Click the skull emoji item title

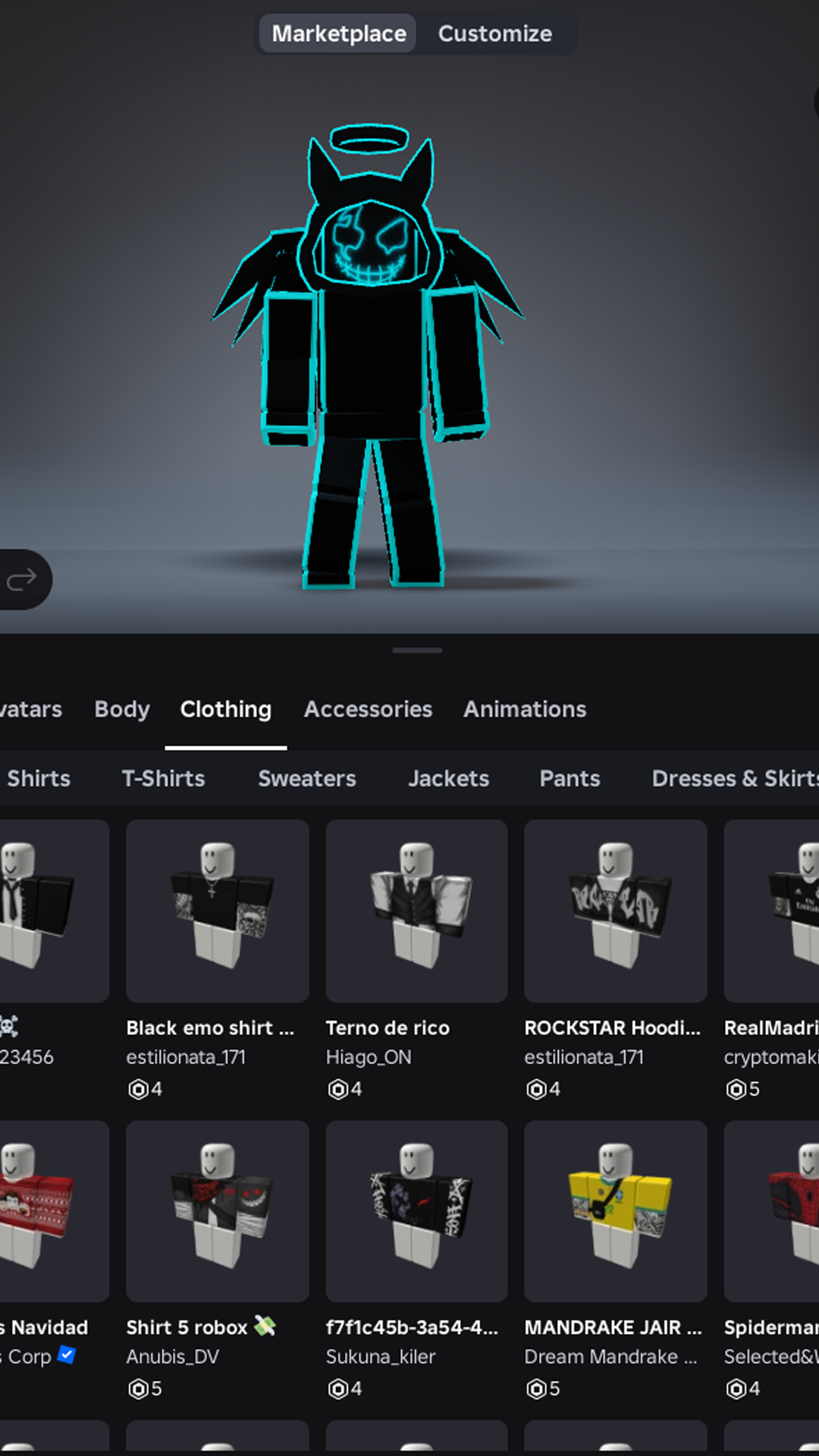click(9, 1027)
